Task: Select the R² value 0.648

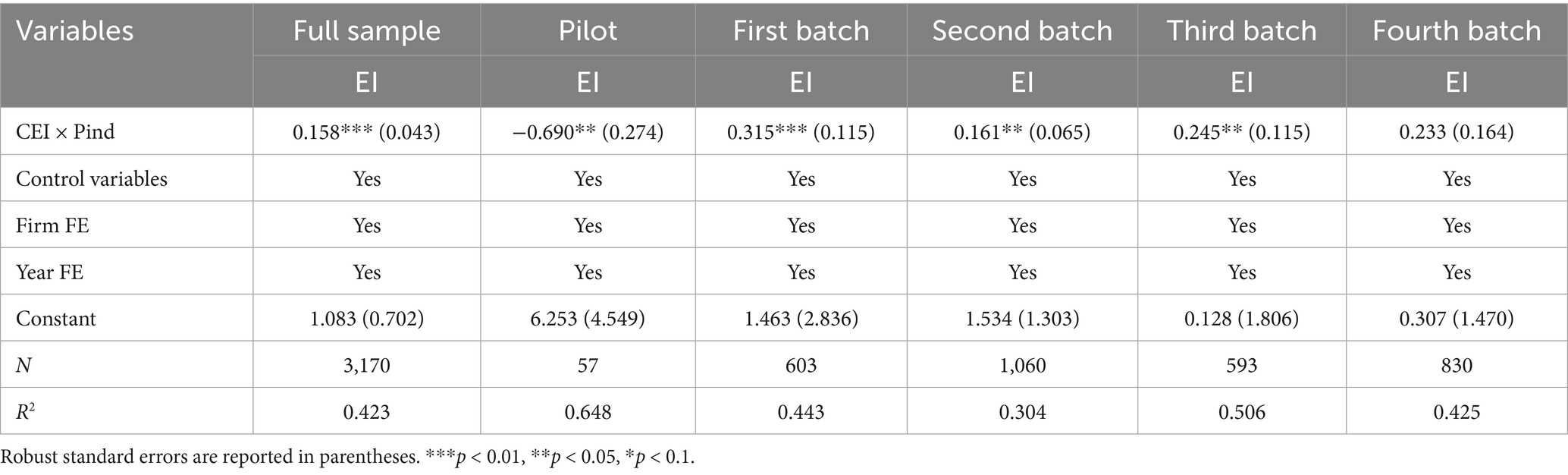Action: [588, 412]
